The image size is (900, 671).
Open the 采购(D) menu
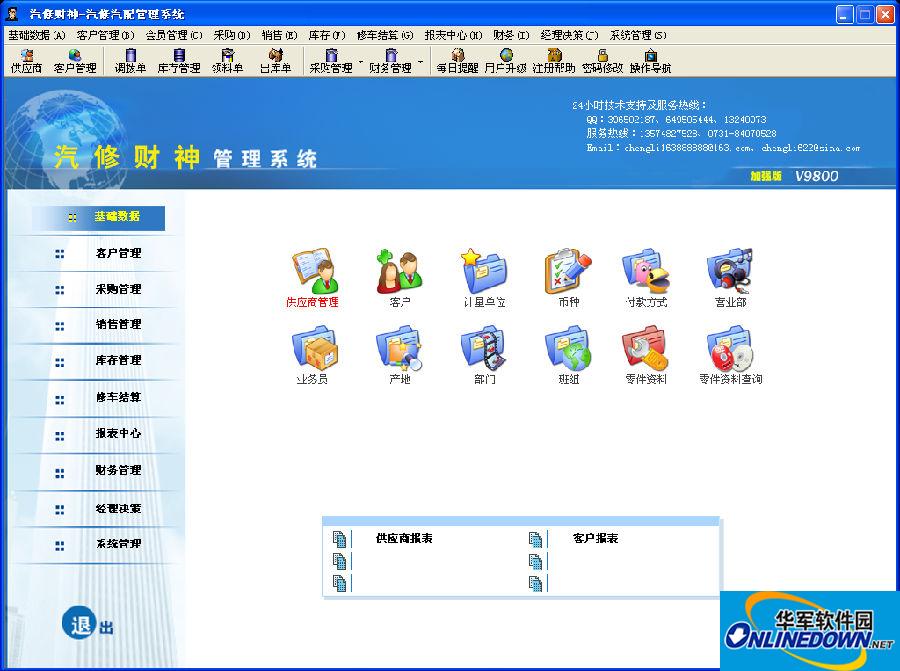click(232, 35)
